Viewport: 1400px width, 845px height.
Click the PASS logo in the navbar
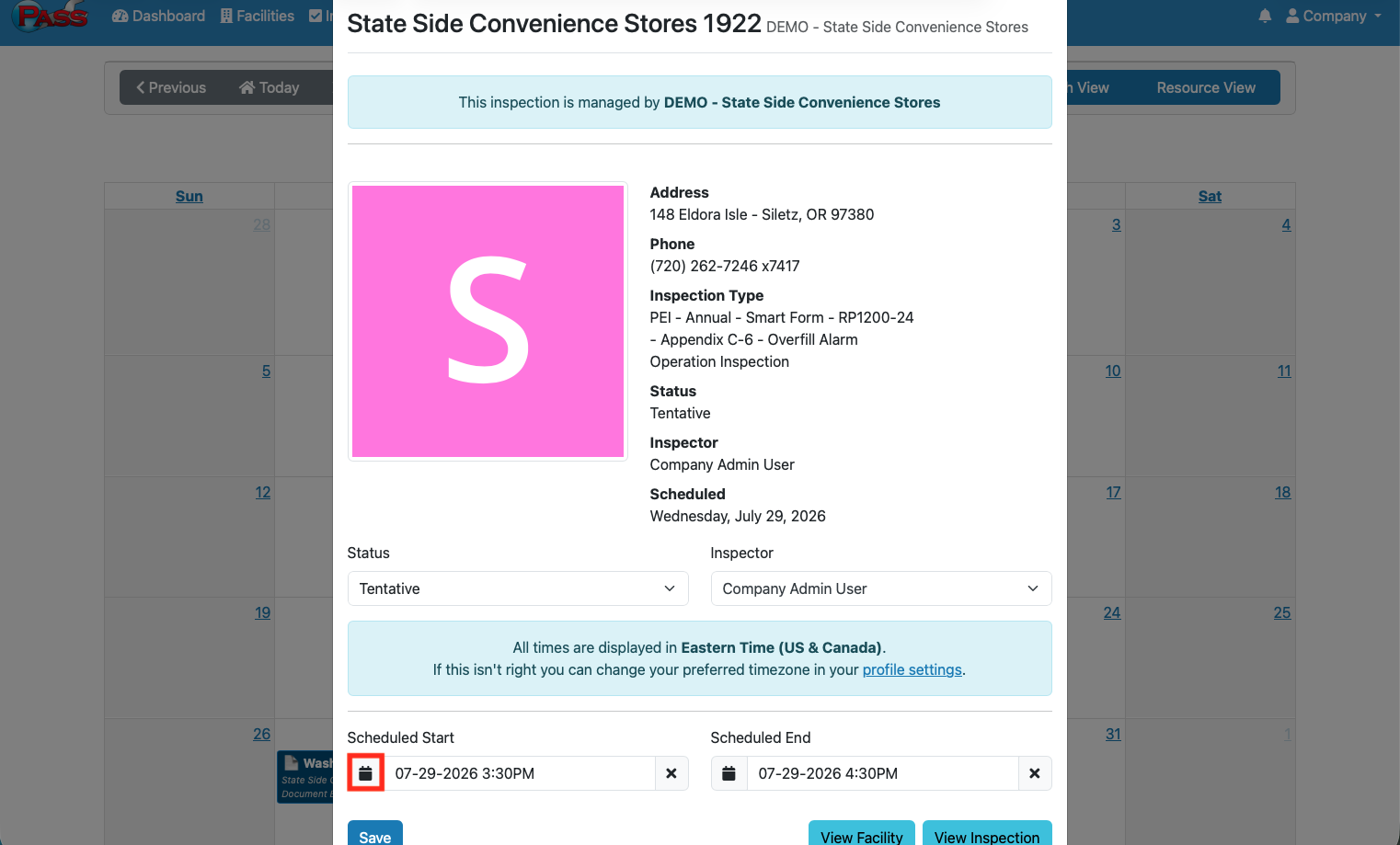tap(52, 16)
